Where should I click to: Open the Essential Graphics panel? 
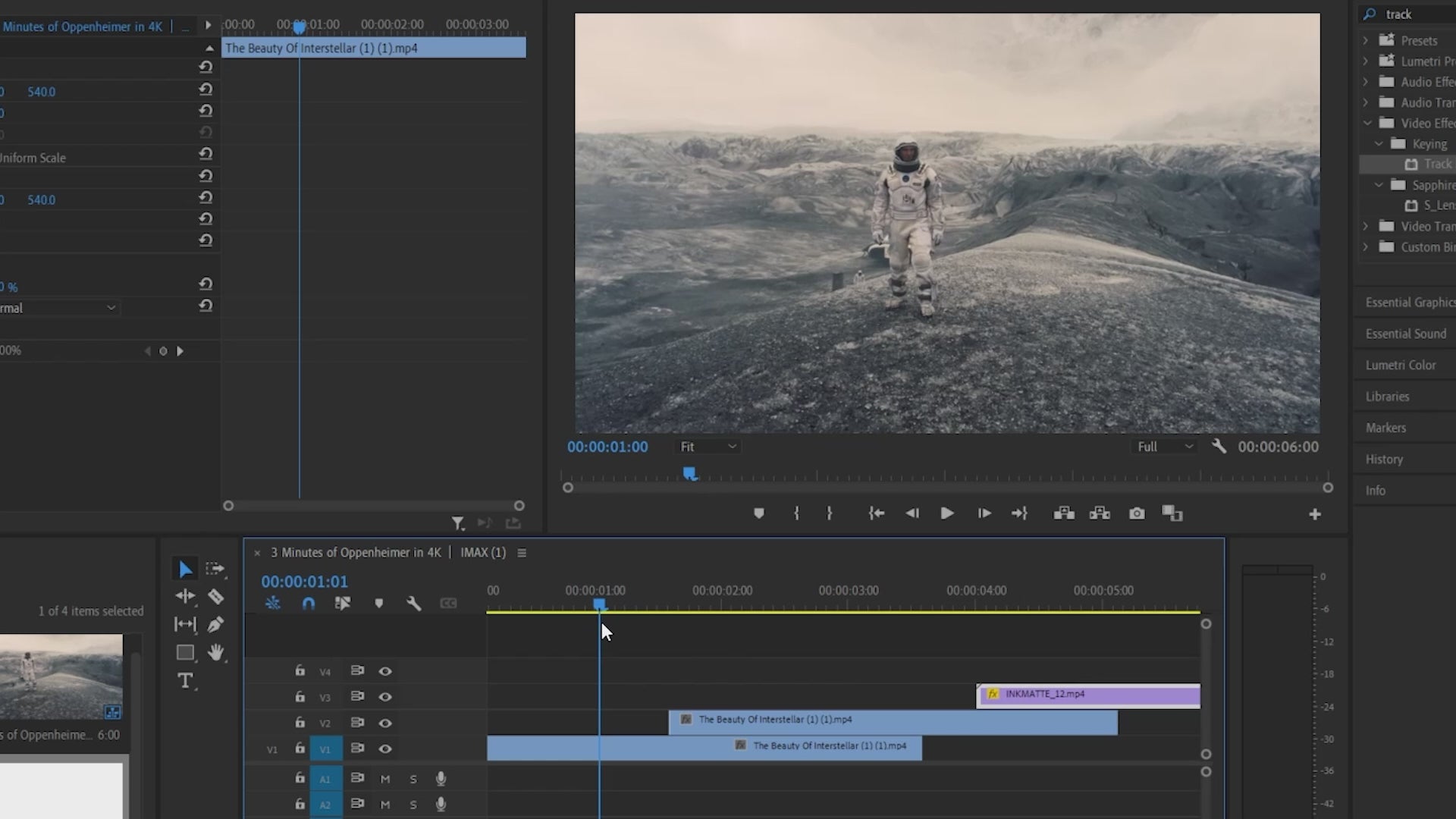(1410, 302)
